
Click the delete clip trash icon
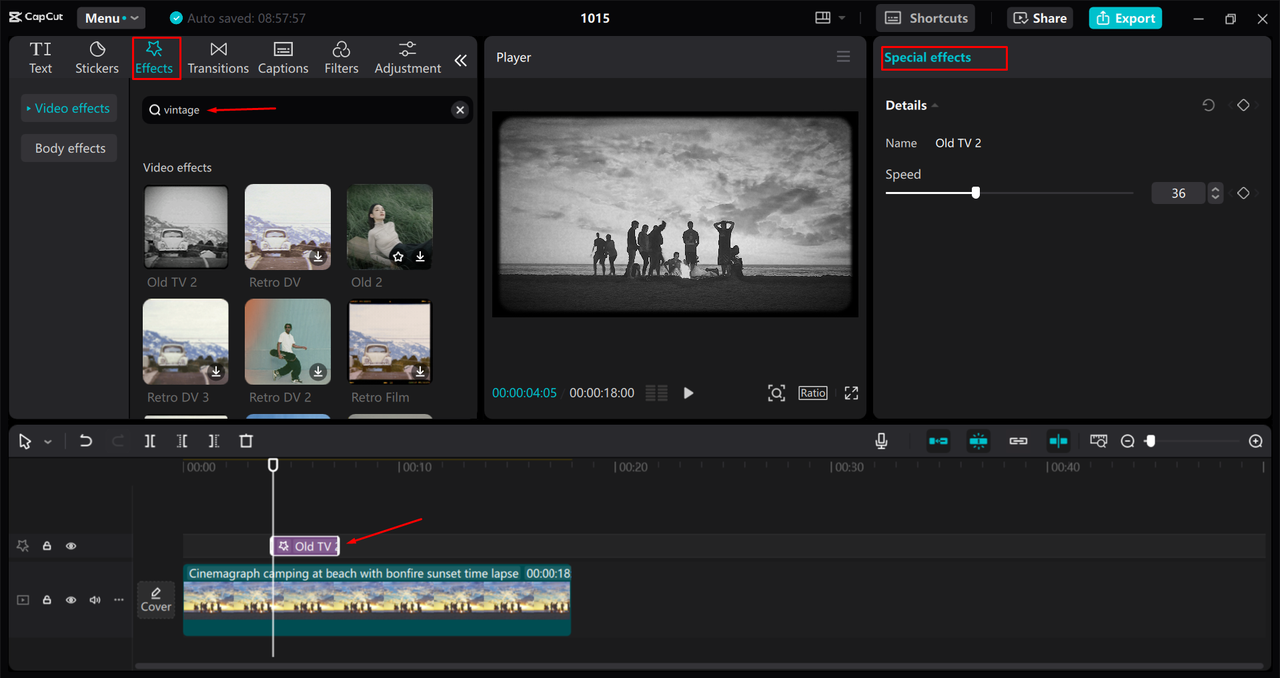click(x=245, y=440)
